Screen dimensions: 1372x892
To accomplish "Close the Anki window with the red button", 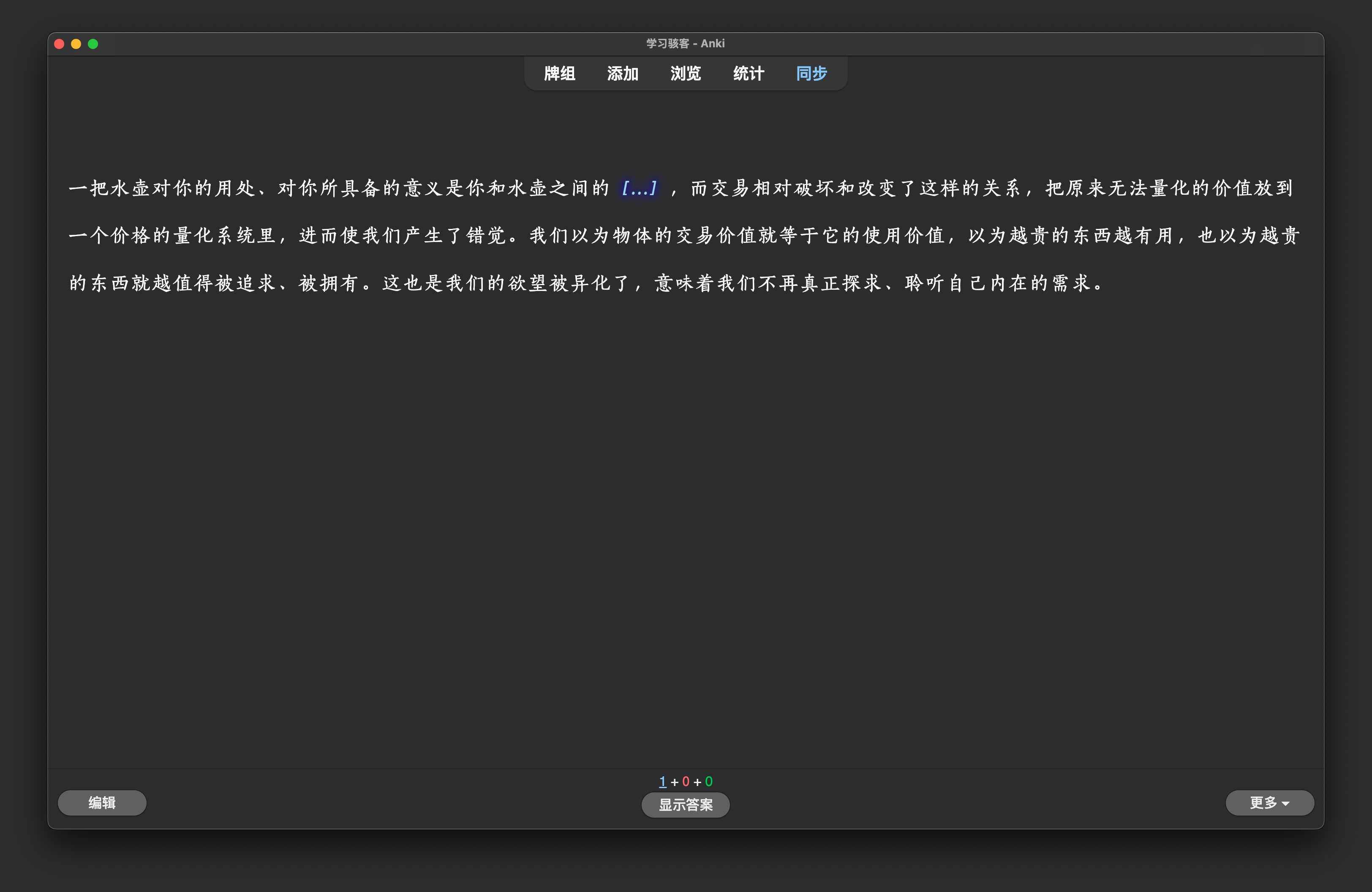I will click(59, 44).
